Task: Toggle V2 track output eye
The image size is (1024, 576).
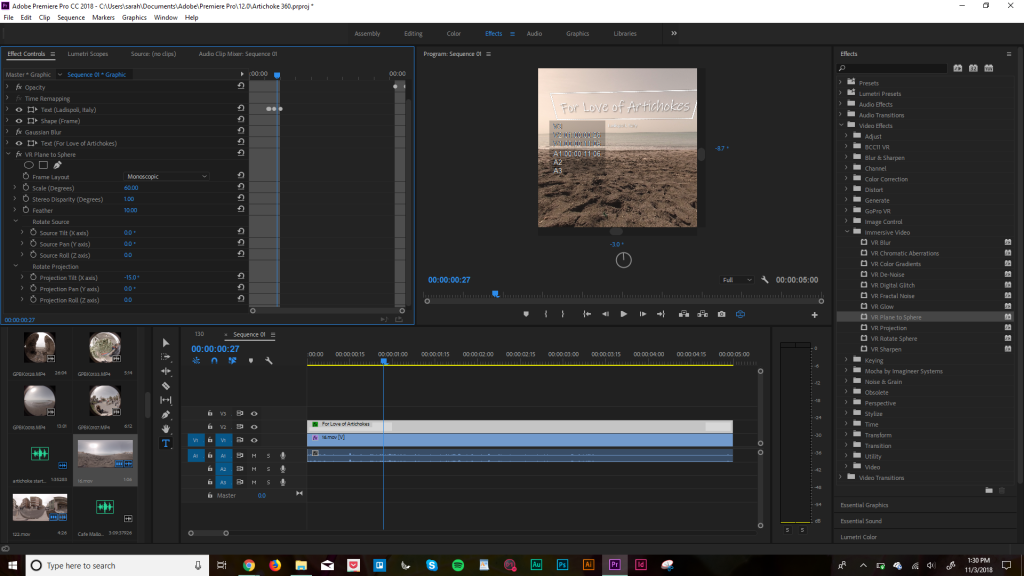Action: click(254, 426)
